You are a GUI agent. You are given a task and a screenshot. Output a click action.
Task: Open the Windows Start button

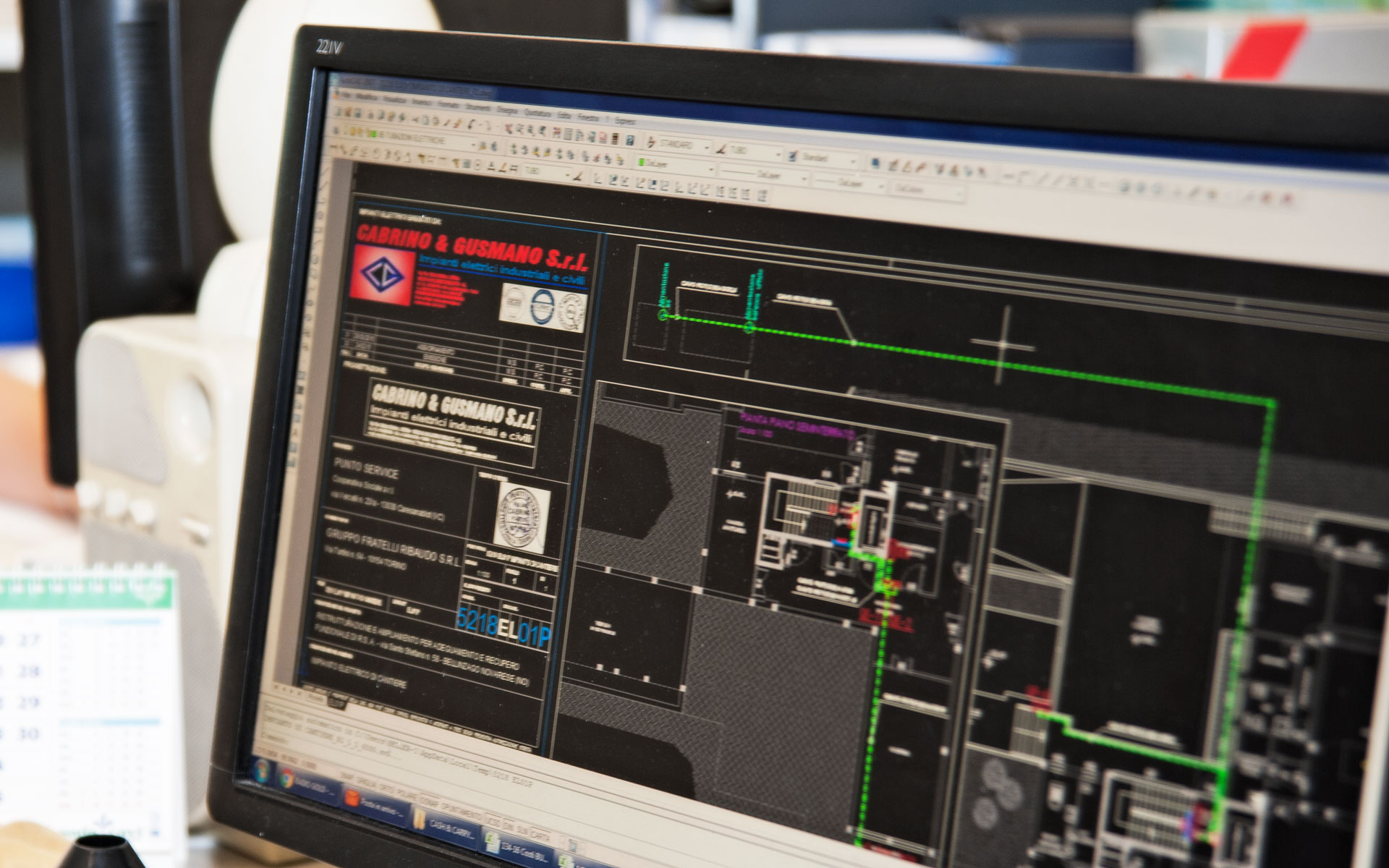262,772
